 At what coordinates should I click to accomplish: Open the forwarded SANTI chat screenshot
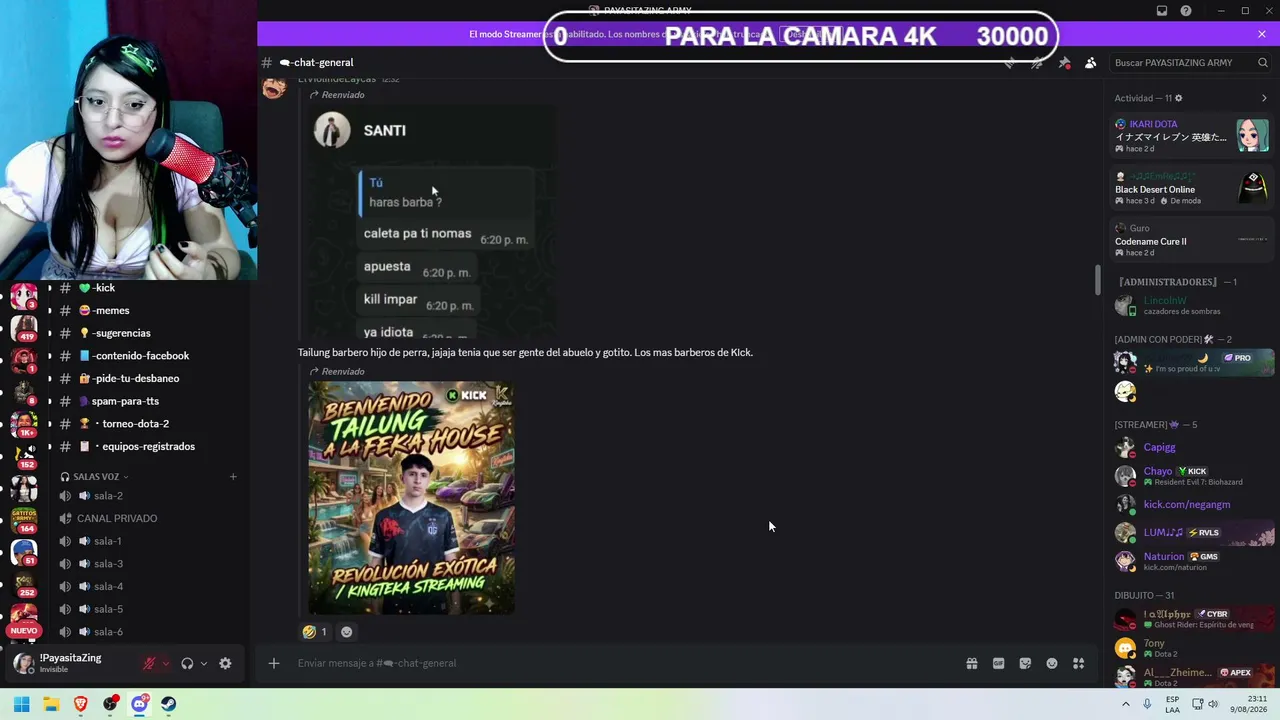coord(432,222)
